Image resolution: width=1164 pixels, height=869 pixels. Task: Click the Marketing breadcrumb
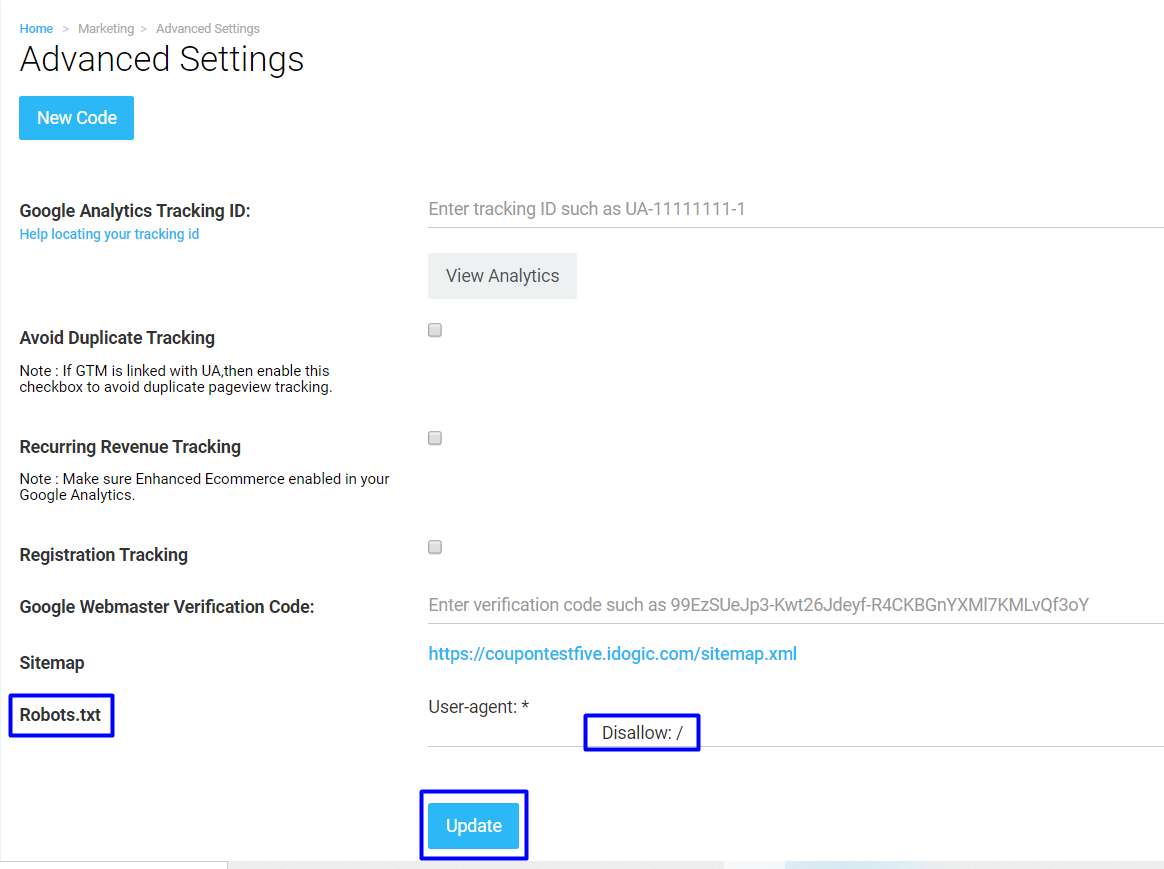click(x=106, y=29)
